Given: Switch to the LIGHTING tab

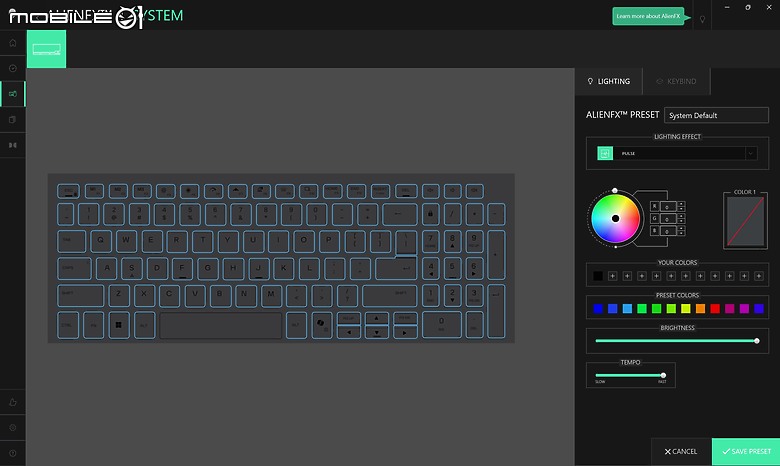Looking at the screenshot, I should (608, 81).
